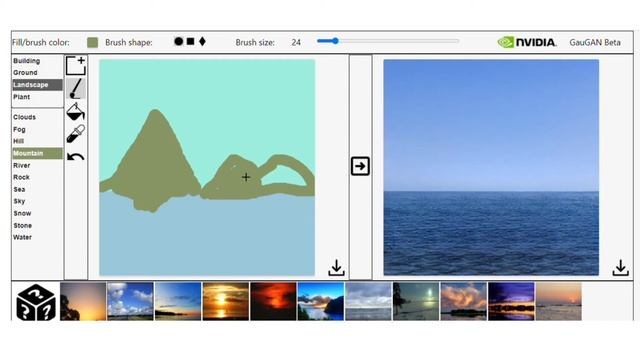Select the Water label

pos(22,237)
